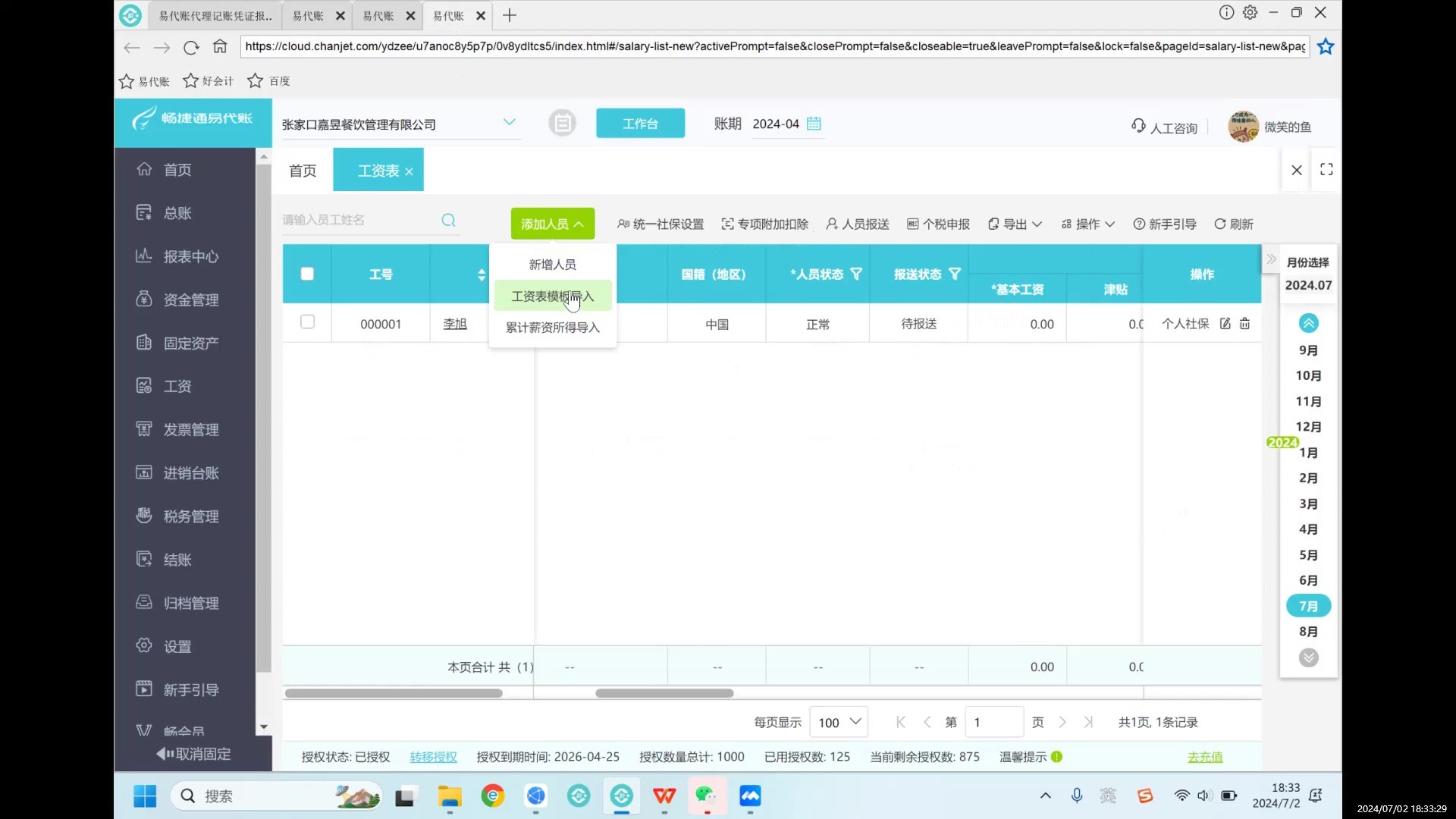Switch to the 首页 tab
Screen dimensions: 1456x819
(302, 171)
